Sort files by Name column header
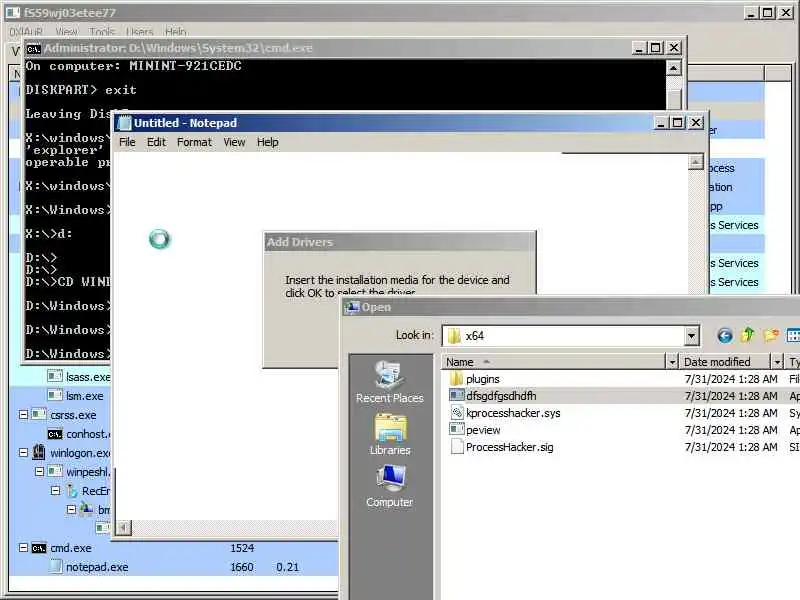Screen dimensions: 800x600 tap(554, 362)
